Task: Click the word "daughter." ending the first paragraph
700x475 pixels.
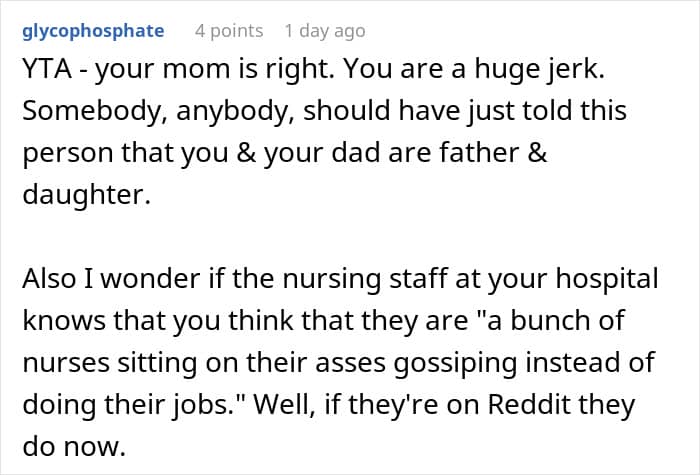Action: click(x=87, y=195)
